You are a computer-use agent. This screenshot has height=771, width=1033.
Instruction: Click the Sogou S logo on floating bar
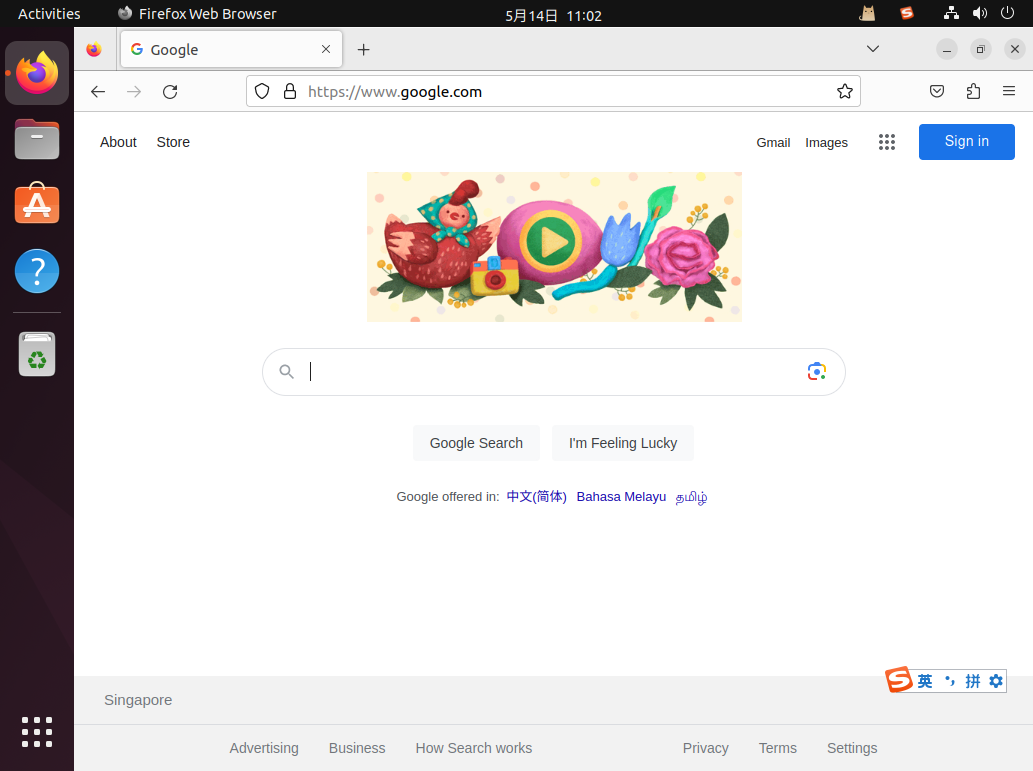(x=899, y=679)
